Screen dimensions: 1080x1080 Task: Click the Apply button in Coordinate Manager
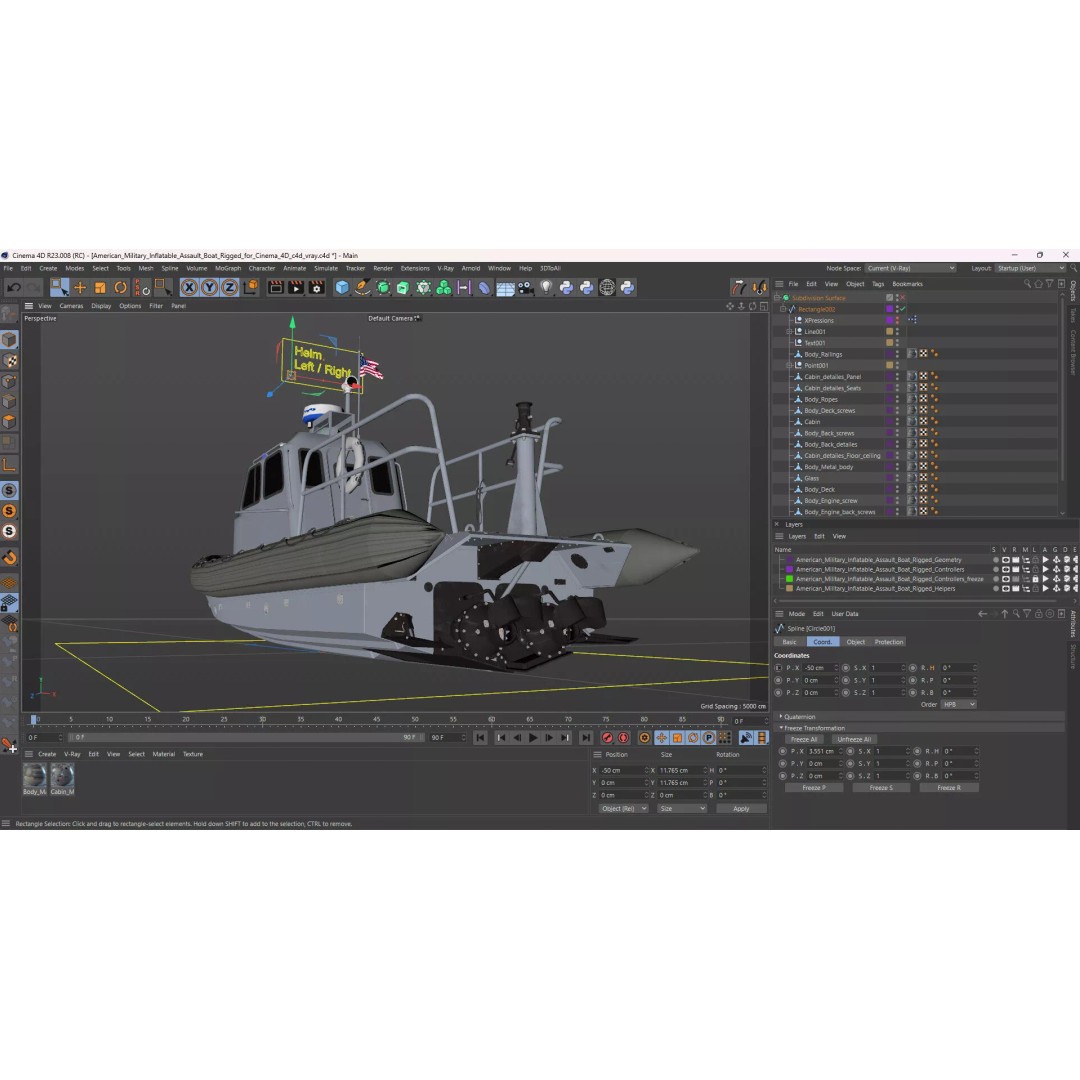tap(741, 809)
